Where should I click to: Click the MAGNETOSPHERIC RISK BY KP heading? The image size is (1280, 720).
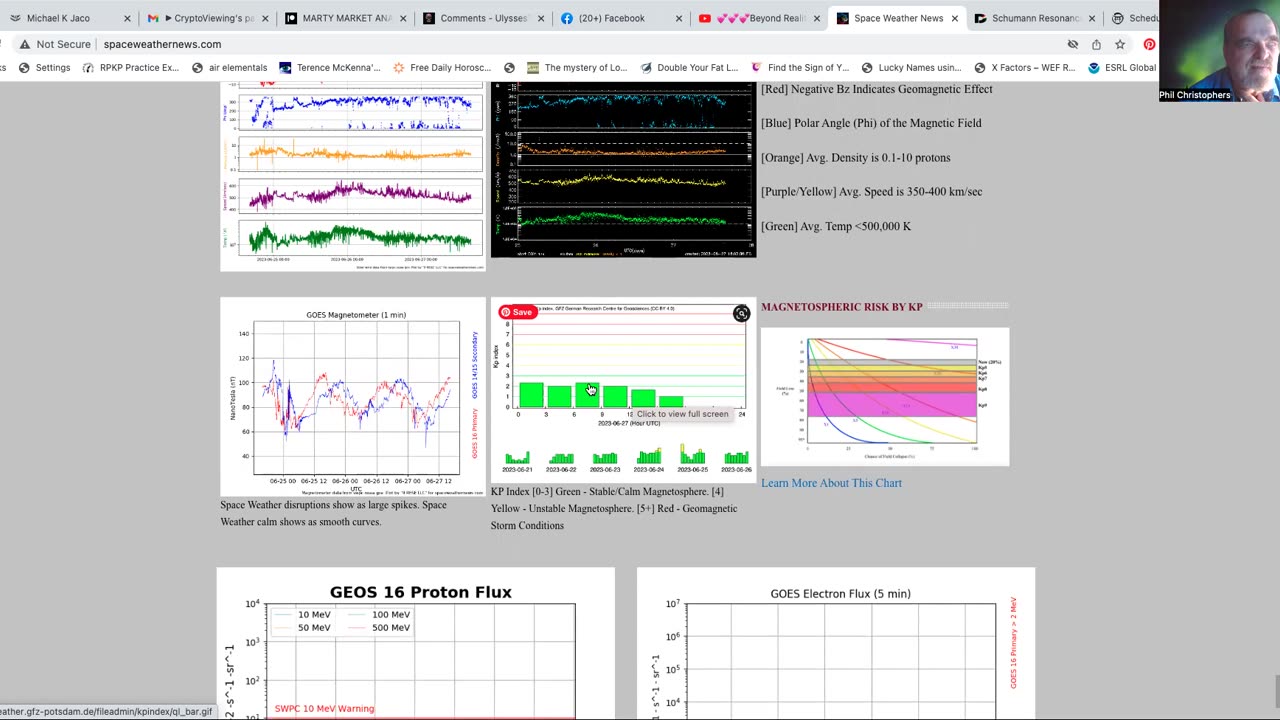pos(842,307)
